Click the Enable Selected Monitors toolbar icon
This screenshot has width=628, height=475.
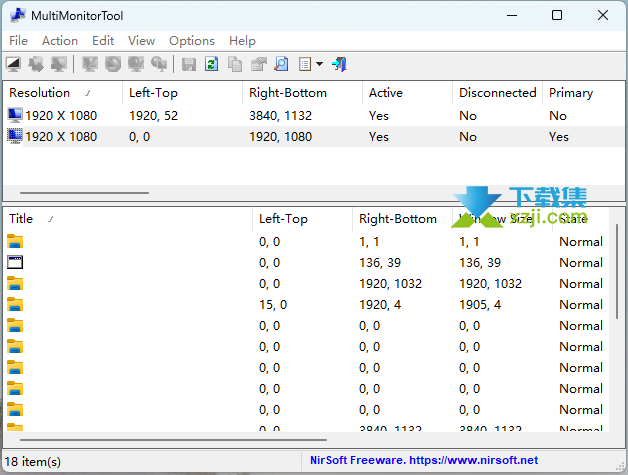(x=90, y=64)
